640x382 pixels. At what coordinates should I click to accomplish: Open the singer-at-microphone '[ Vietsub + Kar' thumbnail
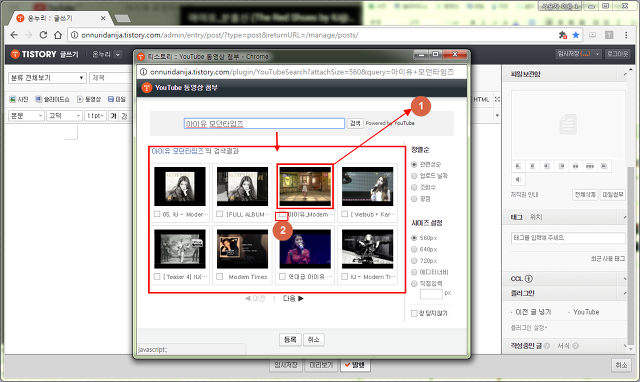[367, 186]
